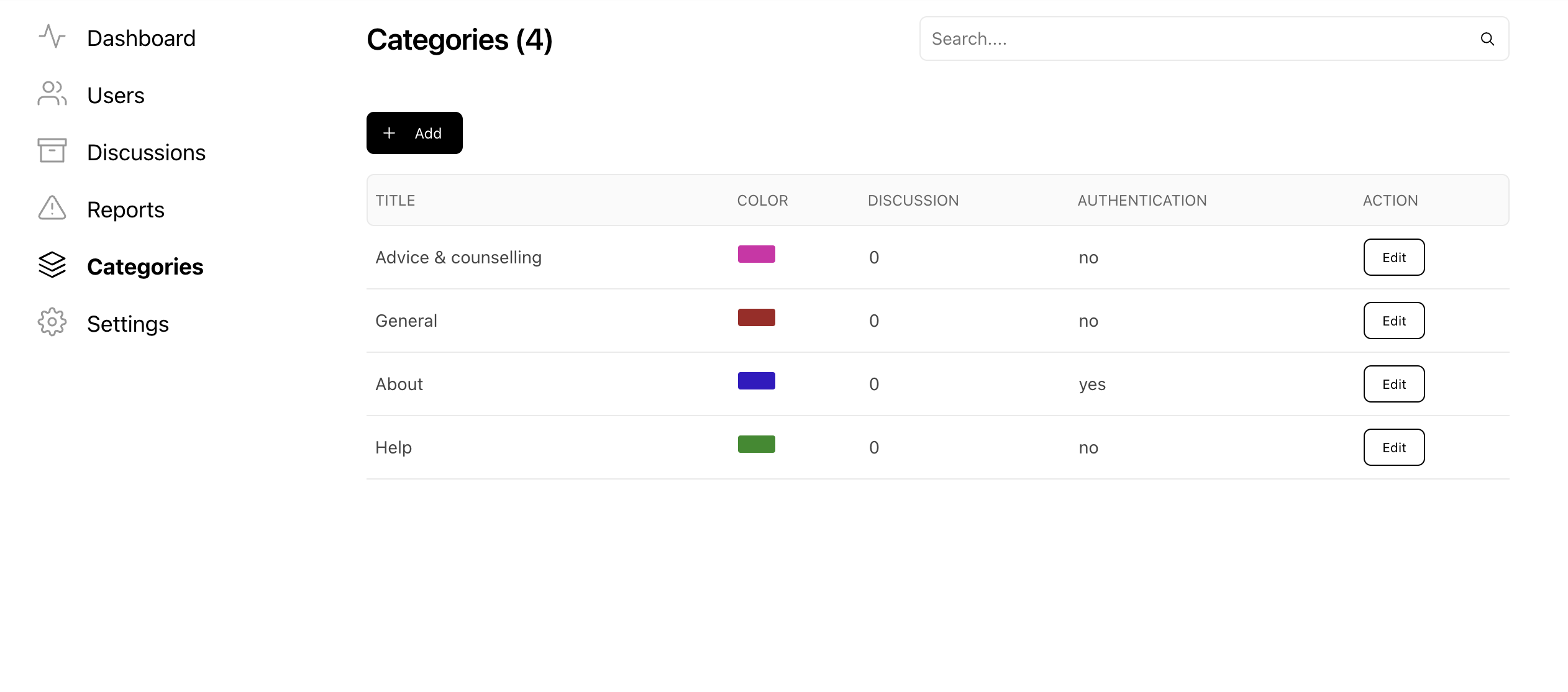Viewport: 1568px width, 692px height.
Task: Click the Reports warning triangle icon
Action: (52, 208)
